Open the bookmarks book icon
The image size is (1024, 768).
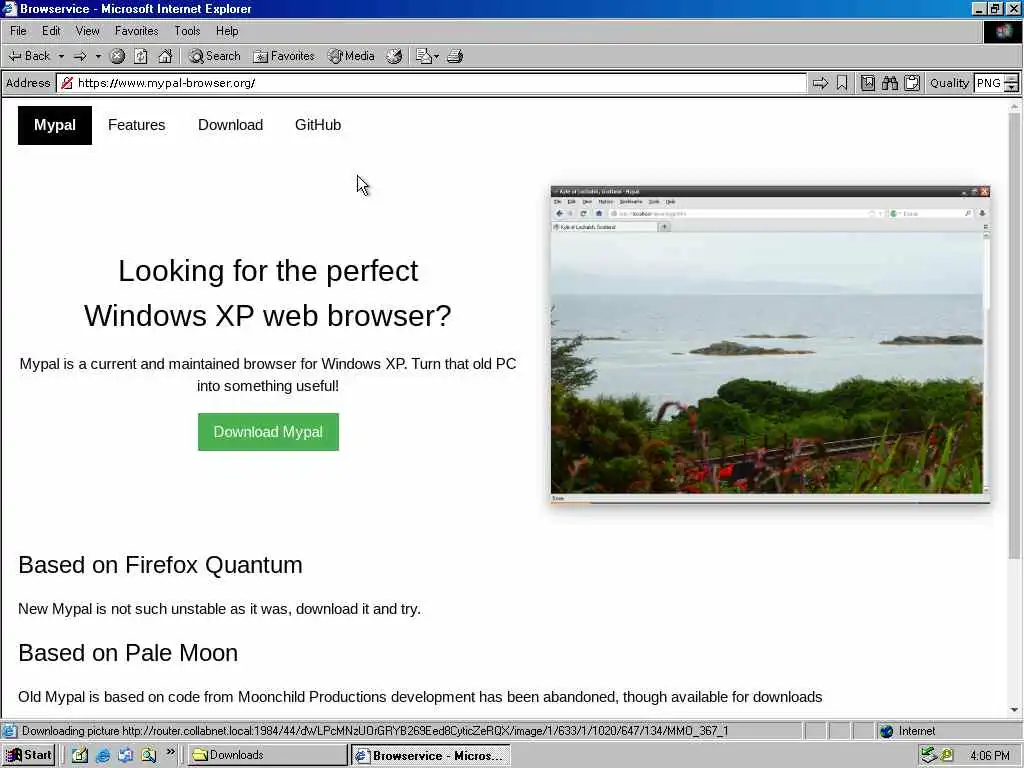click(x=868, y=83)
